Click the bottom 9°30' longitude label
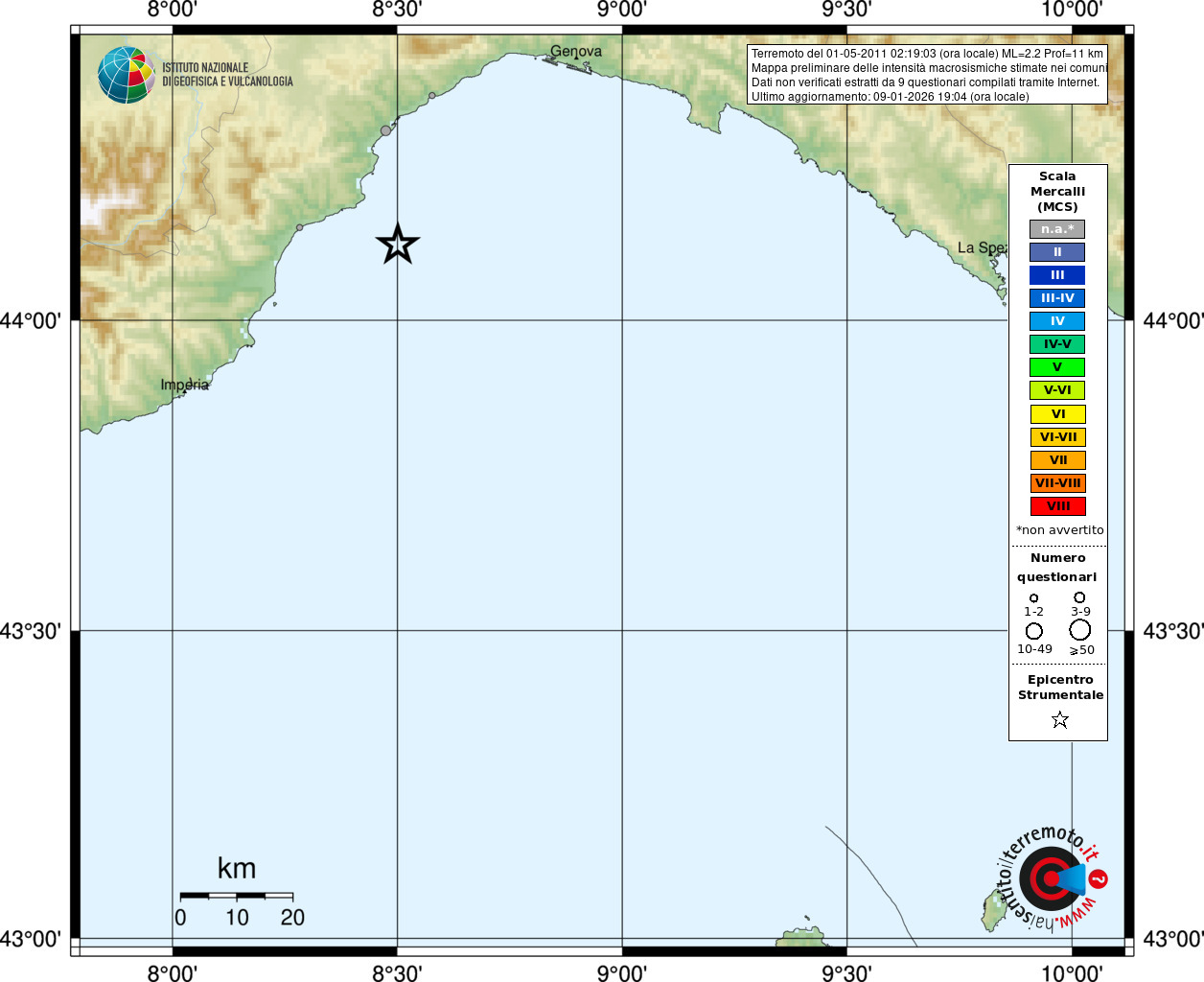The height and width of the screenshot is (982, 1204). coord(846,972)
